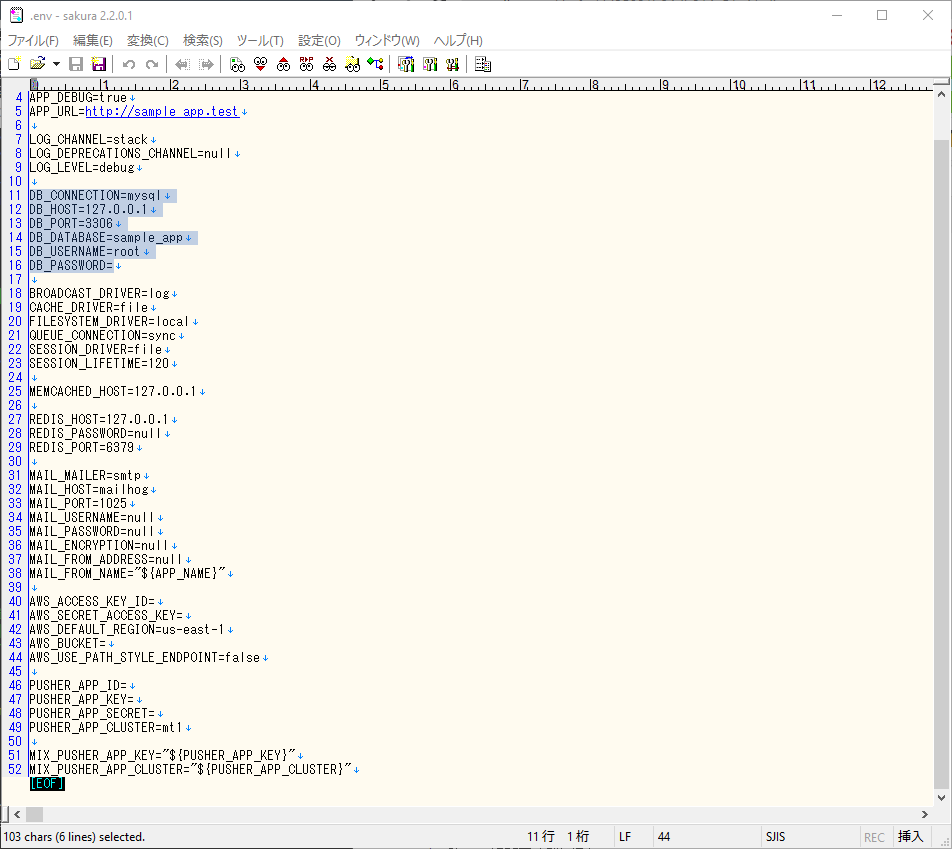Viewport: 952px width, 849px height.
Task: Click the ruler at column mark 5
Action: coord(384,85)
